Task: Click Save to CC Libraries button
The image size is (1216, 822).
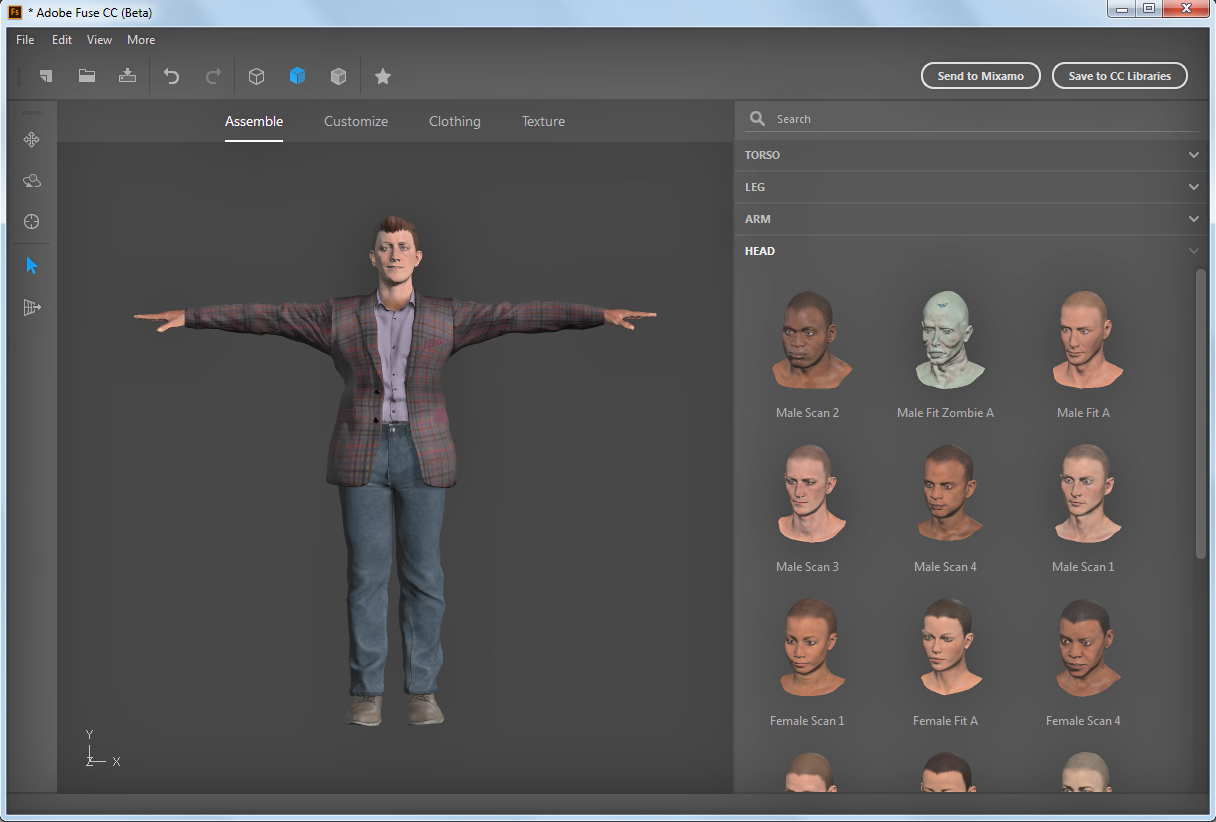Action: click(x=1119, y=76)
